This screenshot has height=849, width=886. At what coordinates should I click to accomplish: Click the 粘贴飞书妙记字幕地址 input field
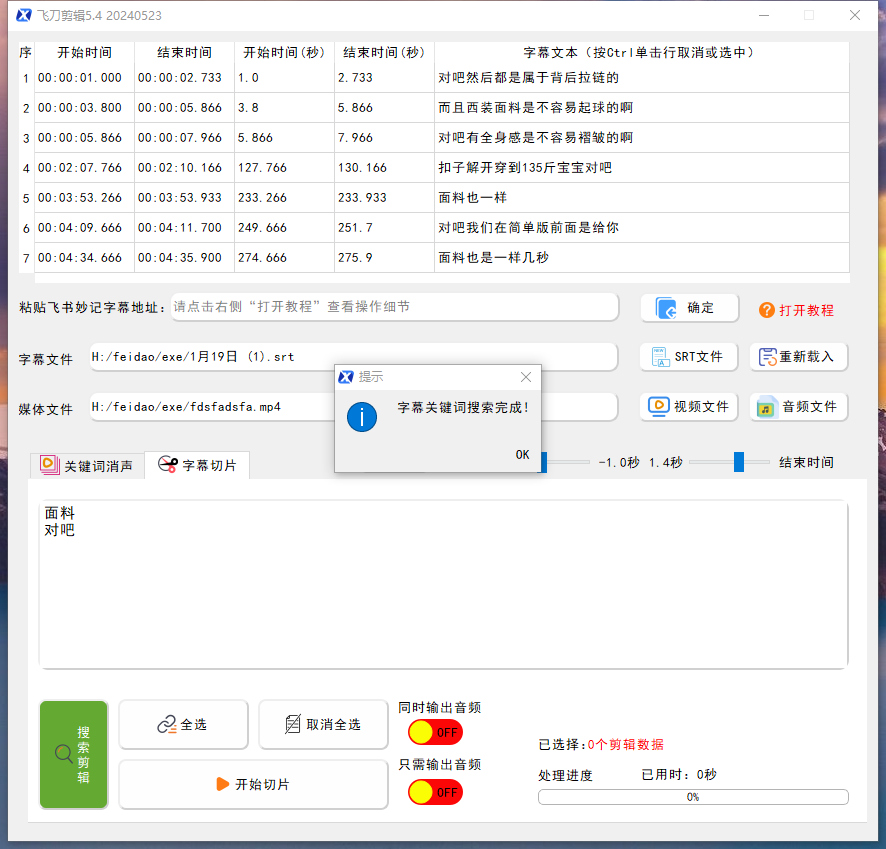point(394,307)
